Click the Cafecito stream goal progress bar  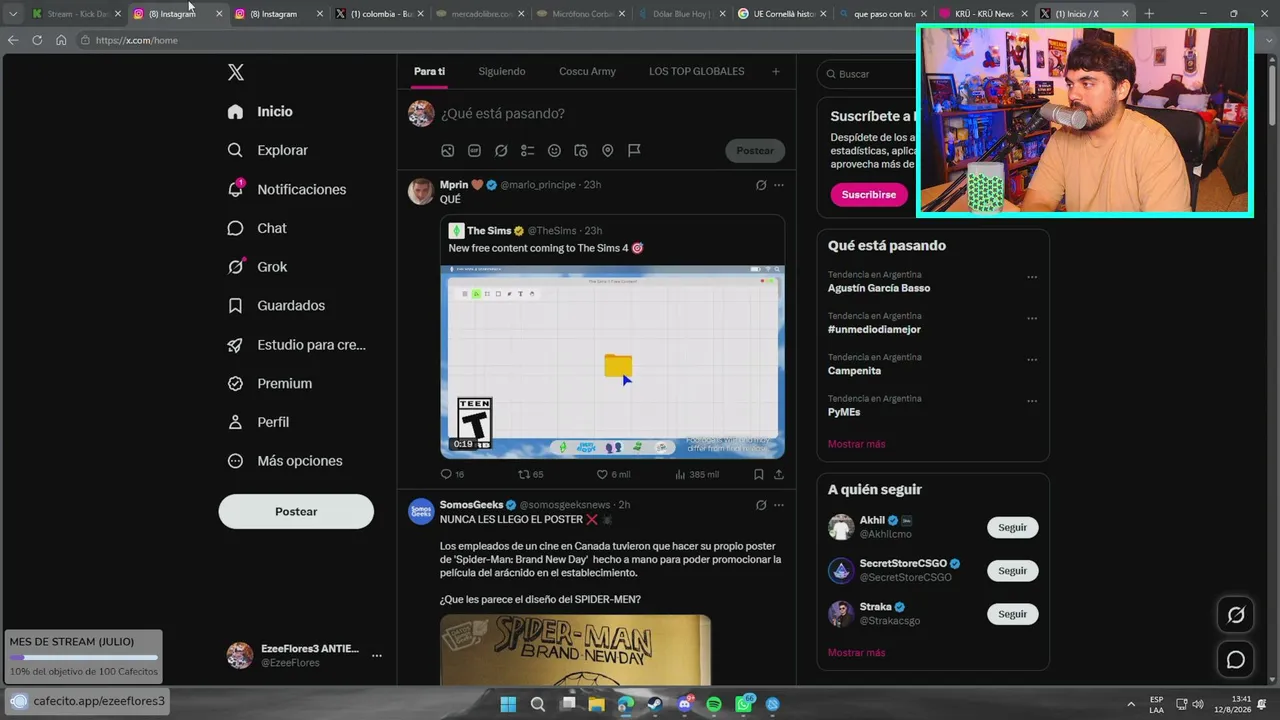pyautogui.click(x=84, y=657)
